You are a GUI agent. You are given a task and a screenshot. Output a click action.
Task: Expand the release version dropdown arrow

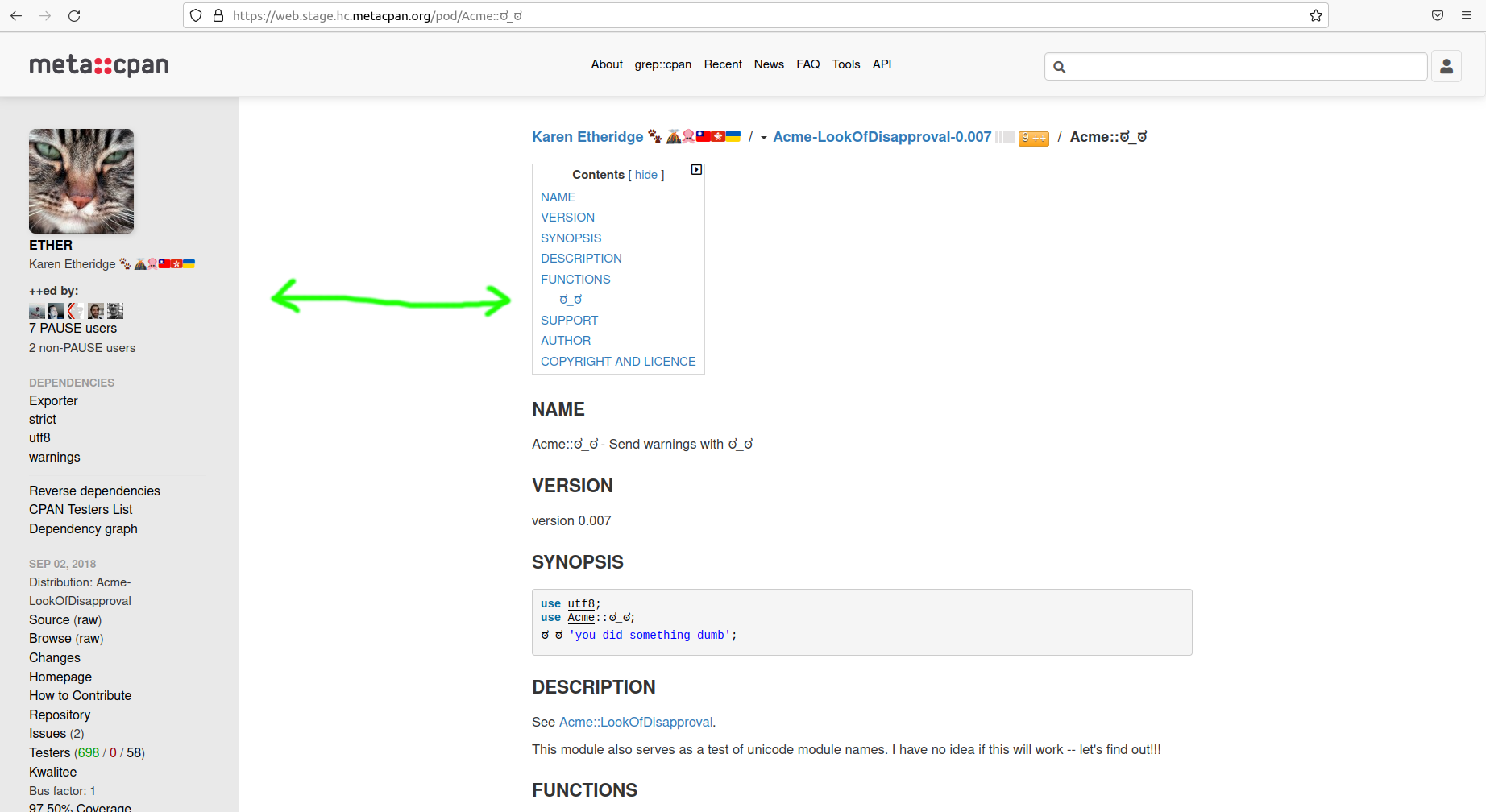(x=763, y=138)
